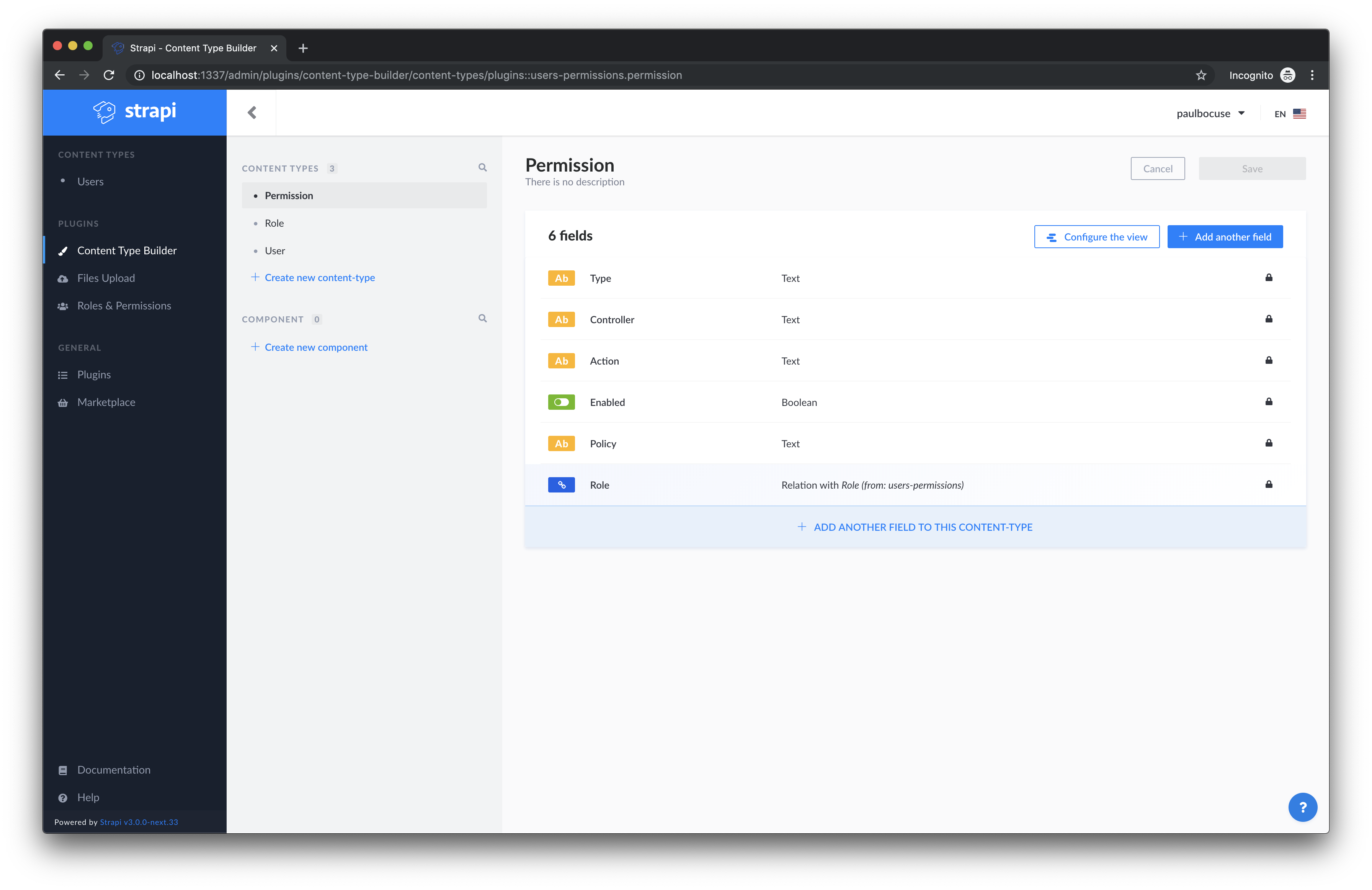Click the Role relation field icon
Viewport: 1372px width, 890px height.
[561, 484]
